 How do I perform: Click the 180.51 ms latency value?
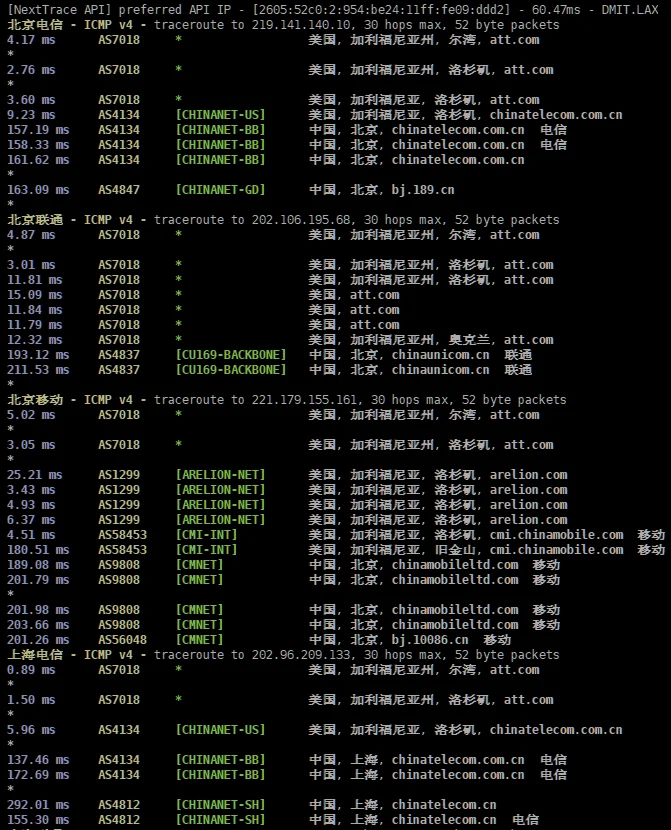(x=38, y=550)
